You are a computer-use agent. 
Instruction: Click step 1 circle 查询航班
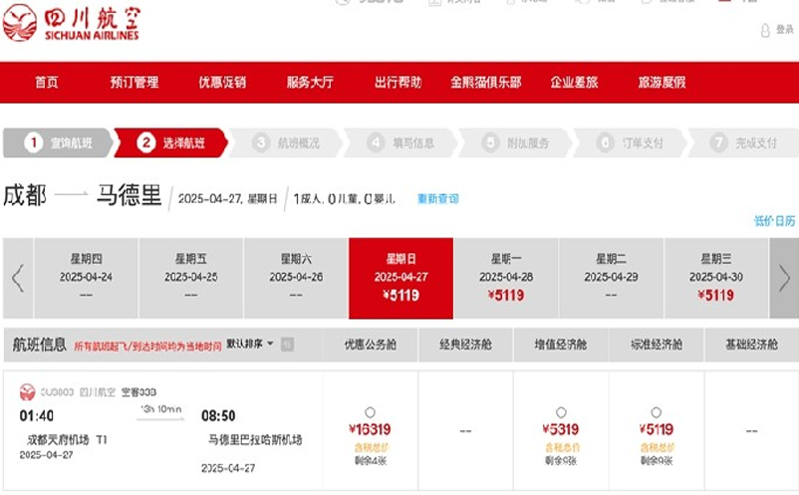coord(34,143)
